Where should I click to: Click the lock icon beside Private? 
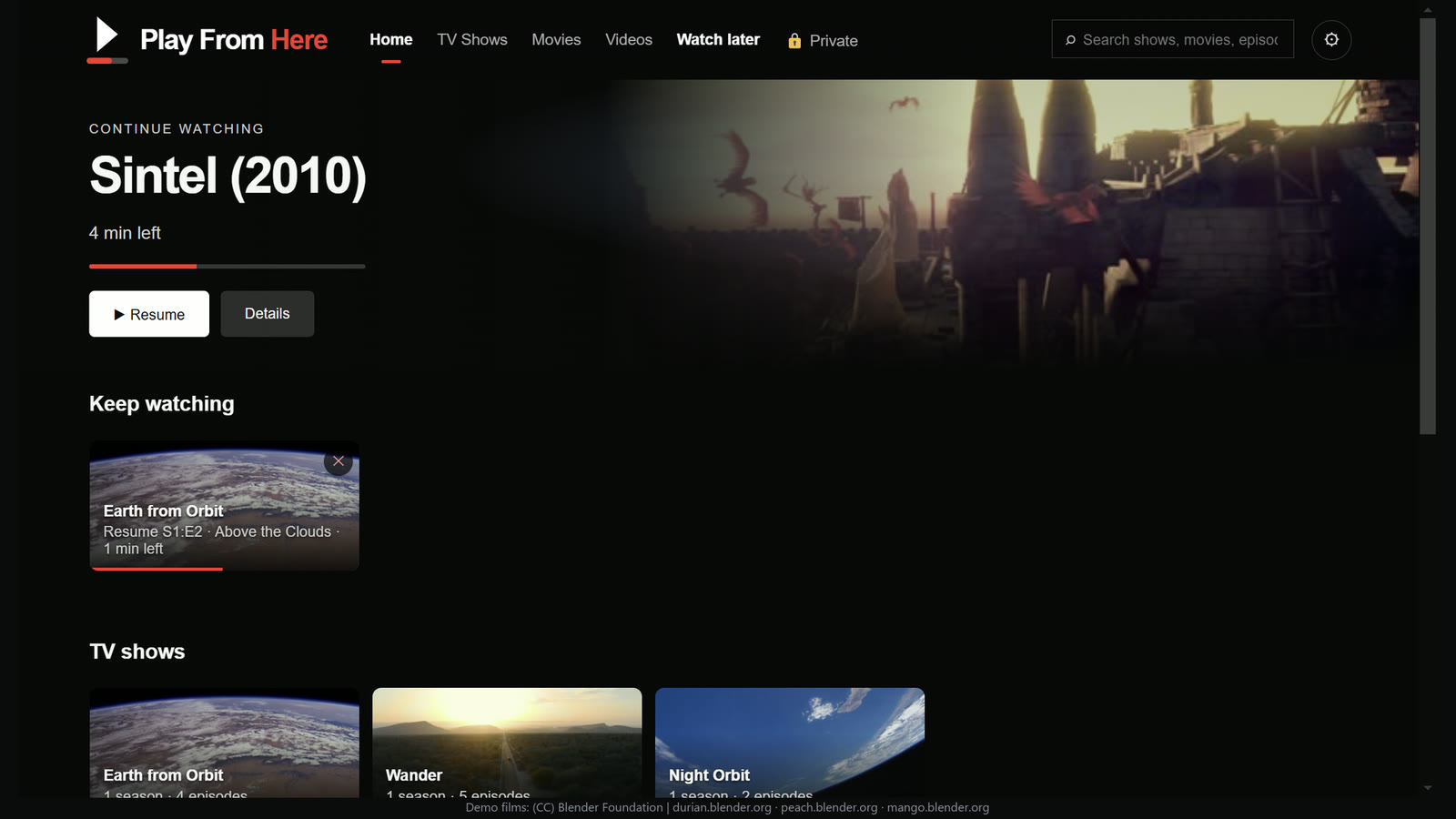click(794, 41)
